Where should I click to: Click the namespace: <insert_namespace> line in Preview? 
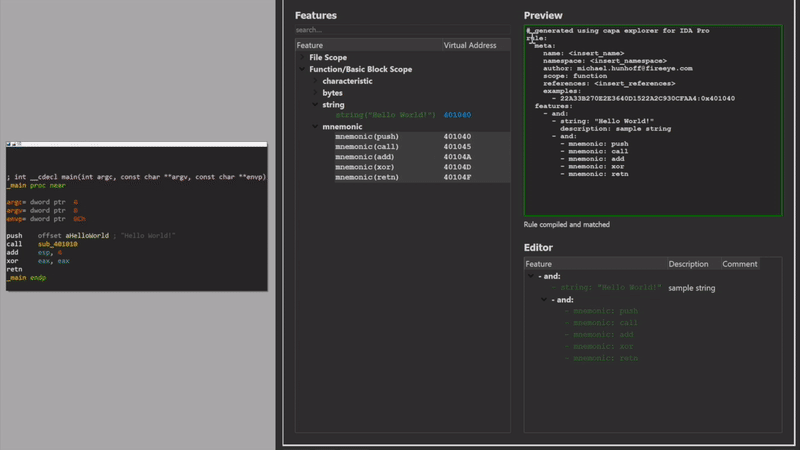605,61
